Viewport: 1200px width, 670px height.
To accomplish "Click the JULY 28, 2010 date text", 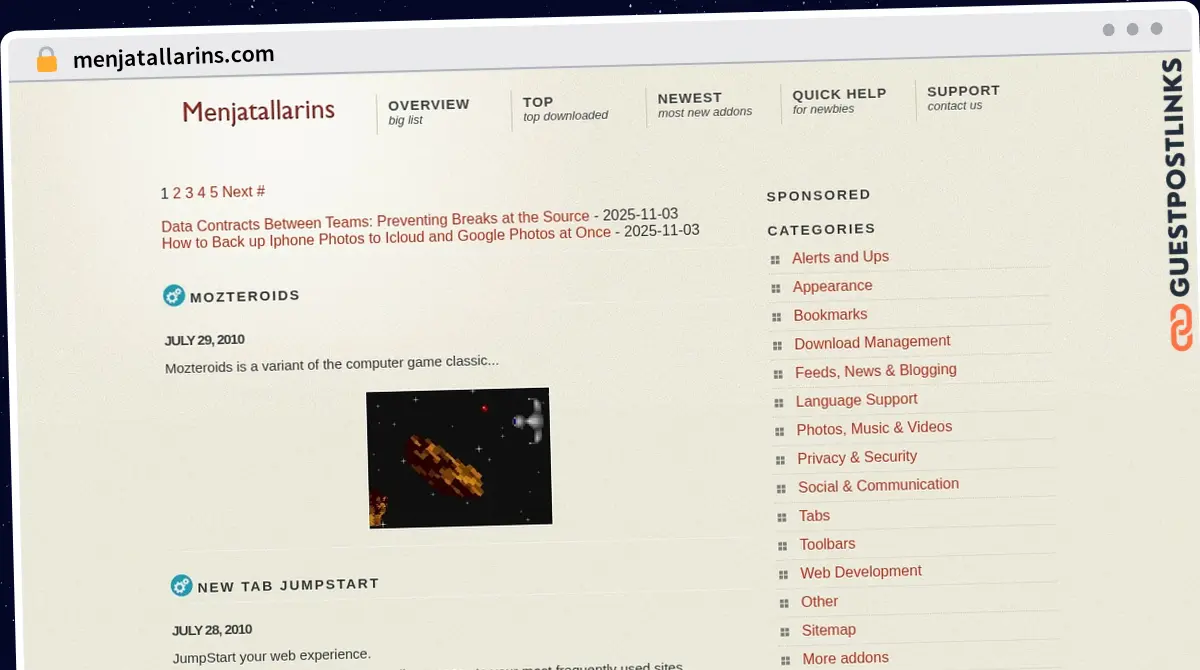I will coord(212,630).
